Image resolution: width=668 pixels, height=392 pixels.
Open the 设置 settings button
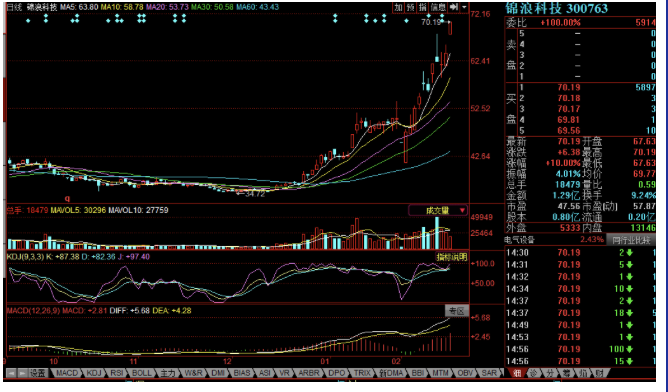pyautogui.click(x=37, y=373)
